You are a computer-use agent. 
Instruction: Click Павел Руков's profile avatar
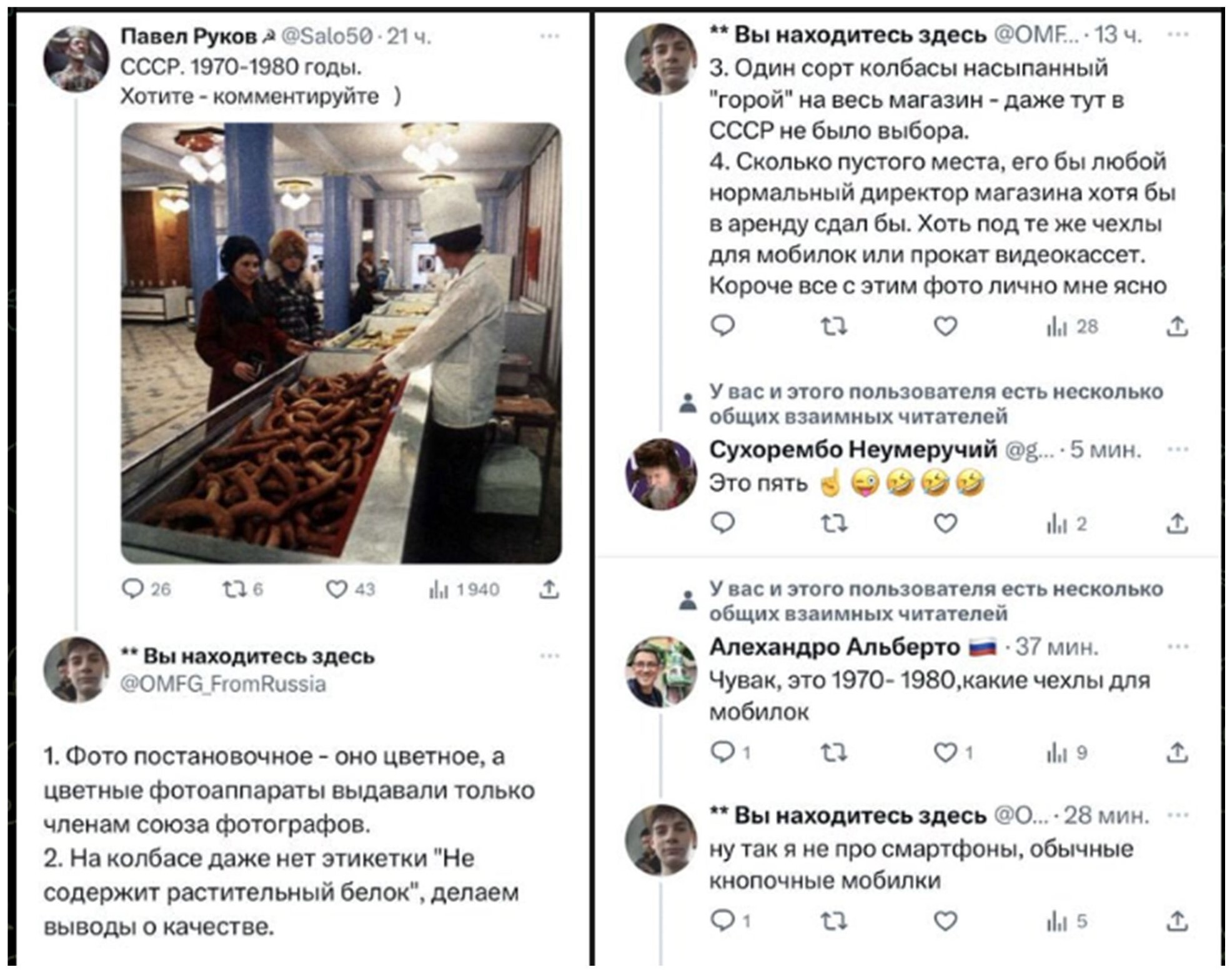[x=76, y=60]
